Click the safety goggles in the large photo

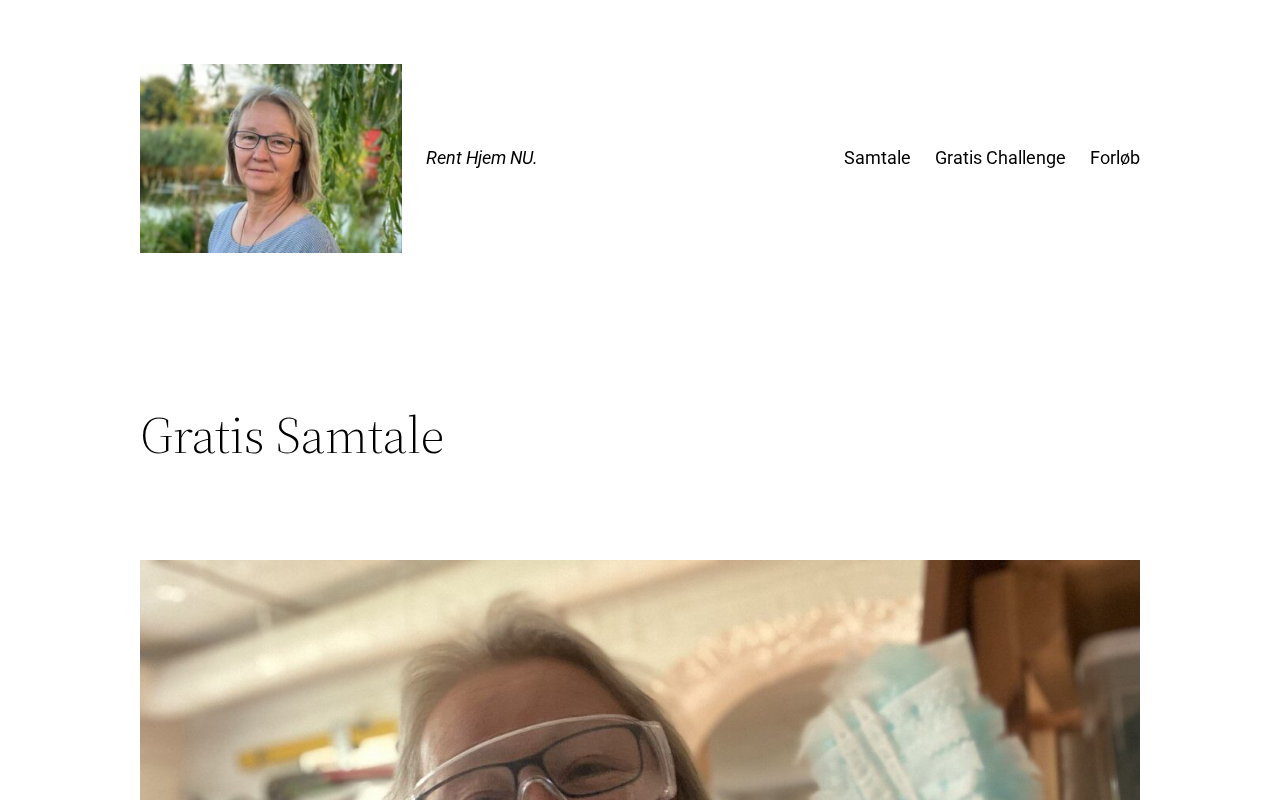click(540, 760)
